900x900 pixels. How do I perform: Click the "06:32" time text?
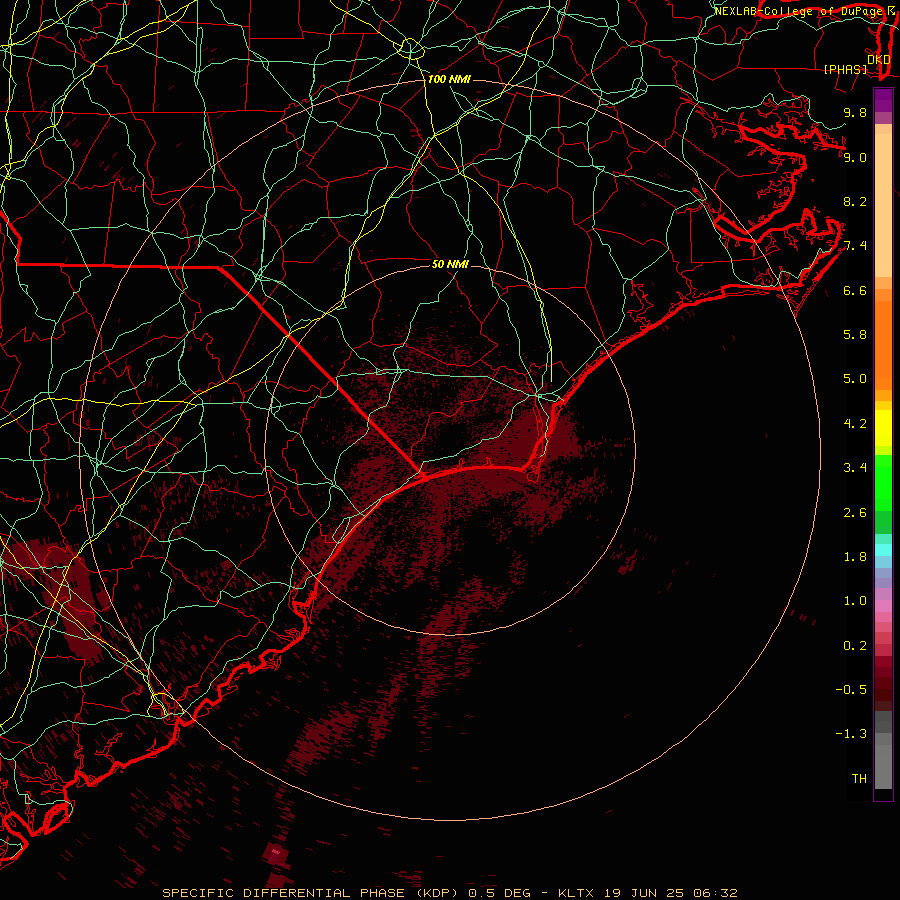pyautogui.click(x=716, y=893)
